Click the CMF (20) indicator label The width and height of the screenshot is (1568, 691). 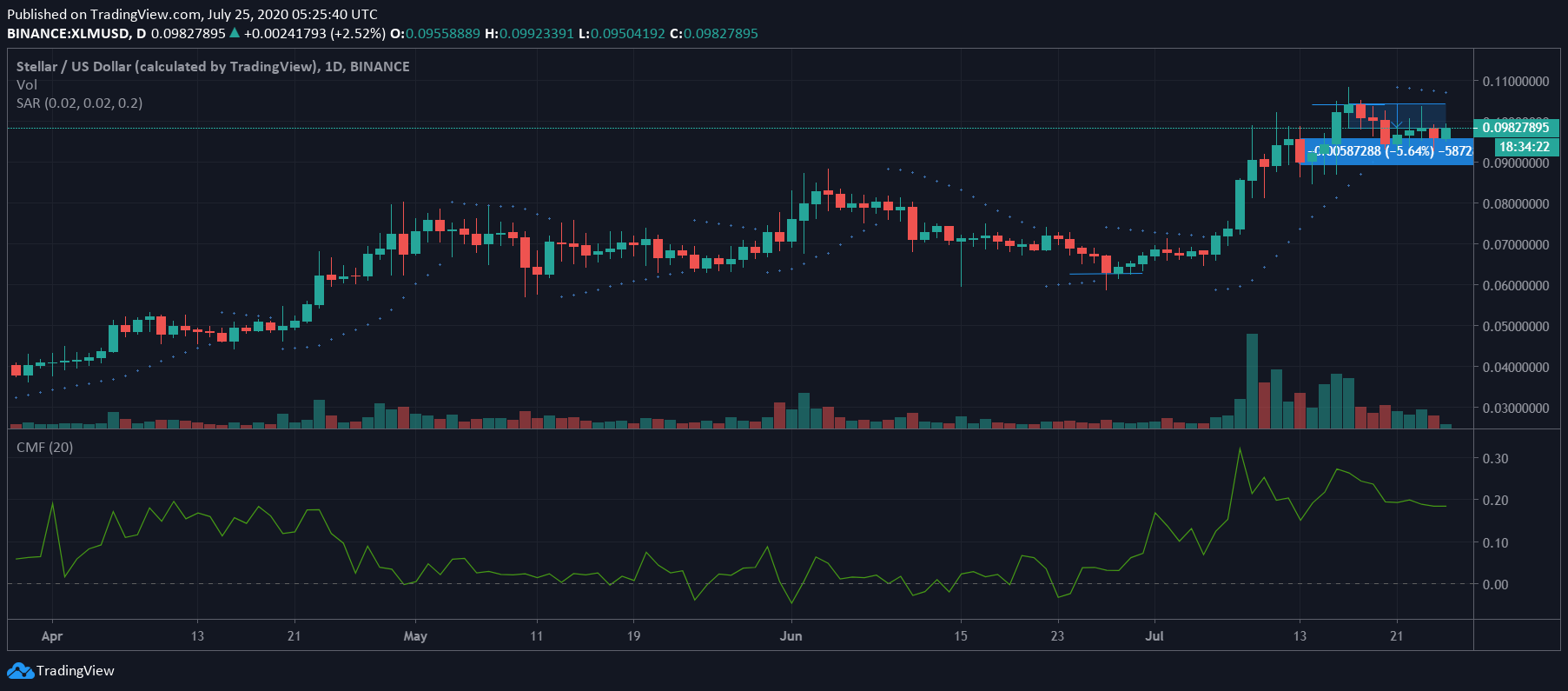[x=44, y=448]
